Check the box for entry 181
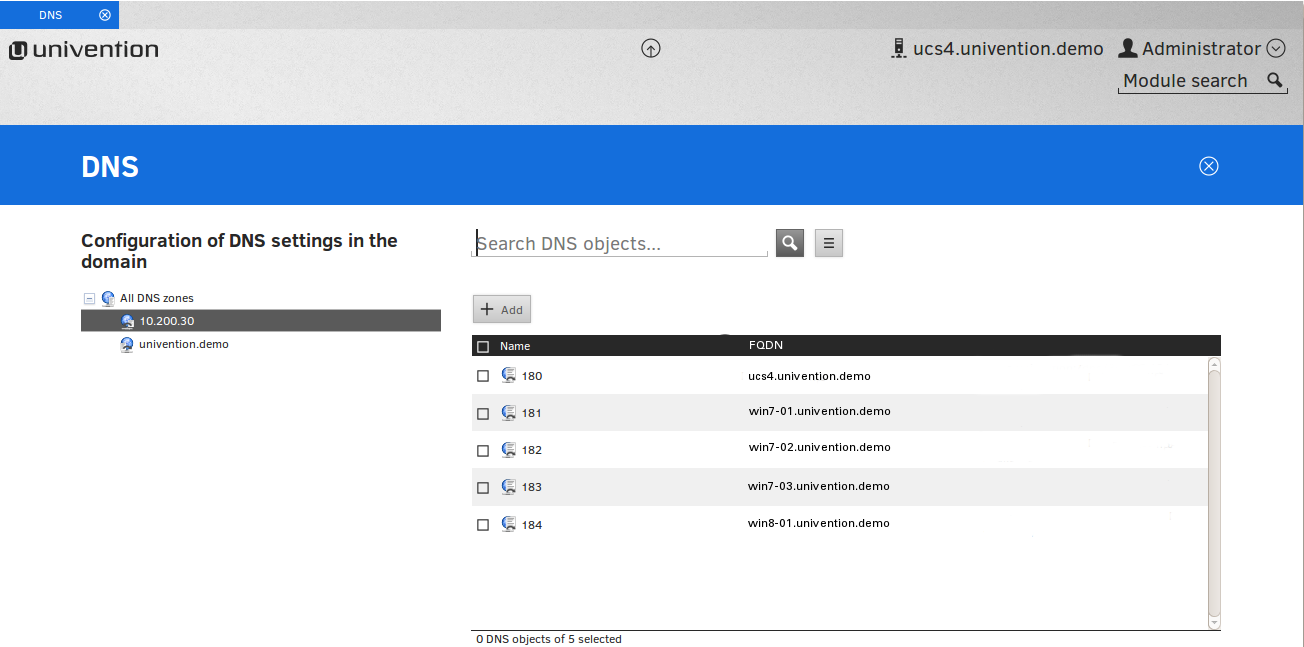This screenshot has width=1304, height=647. (x=483, y=413)
